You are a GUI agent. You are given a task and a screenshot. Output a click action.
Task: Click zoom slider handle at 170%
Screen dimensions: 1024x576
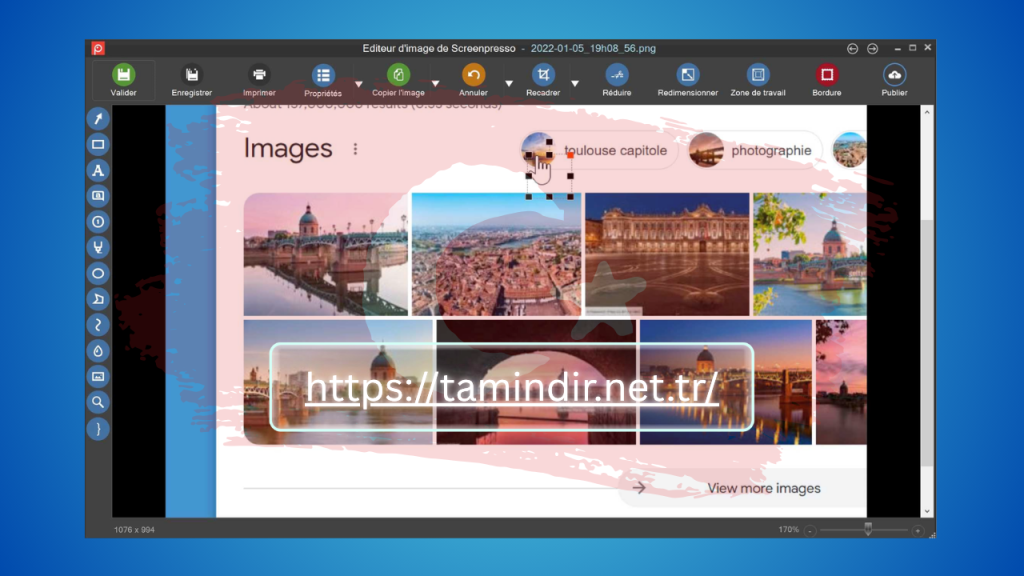click(868, 529)
